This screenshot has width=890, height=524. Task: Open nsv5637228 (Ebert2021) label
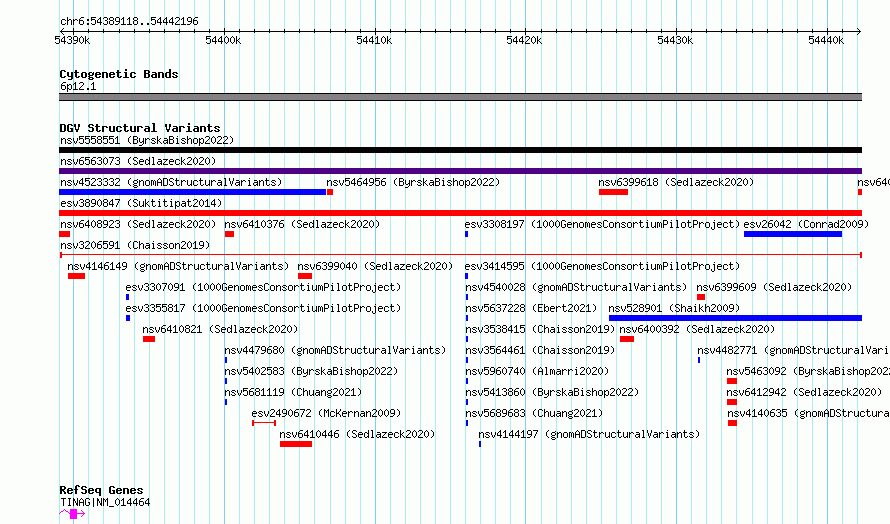coord(531,308)
